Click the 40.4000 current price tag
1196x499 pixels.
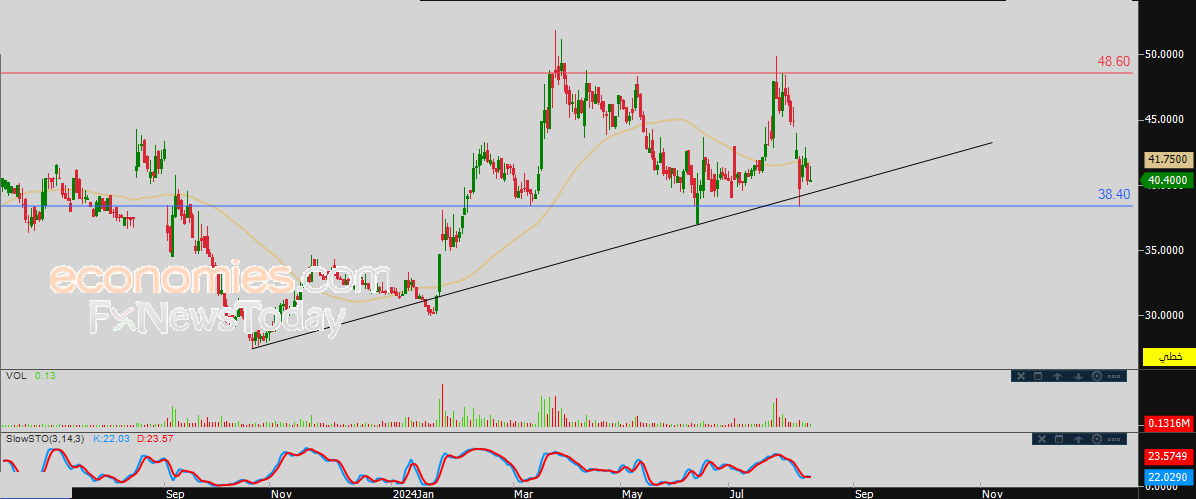click(x=1166, y=181)
